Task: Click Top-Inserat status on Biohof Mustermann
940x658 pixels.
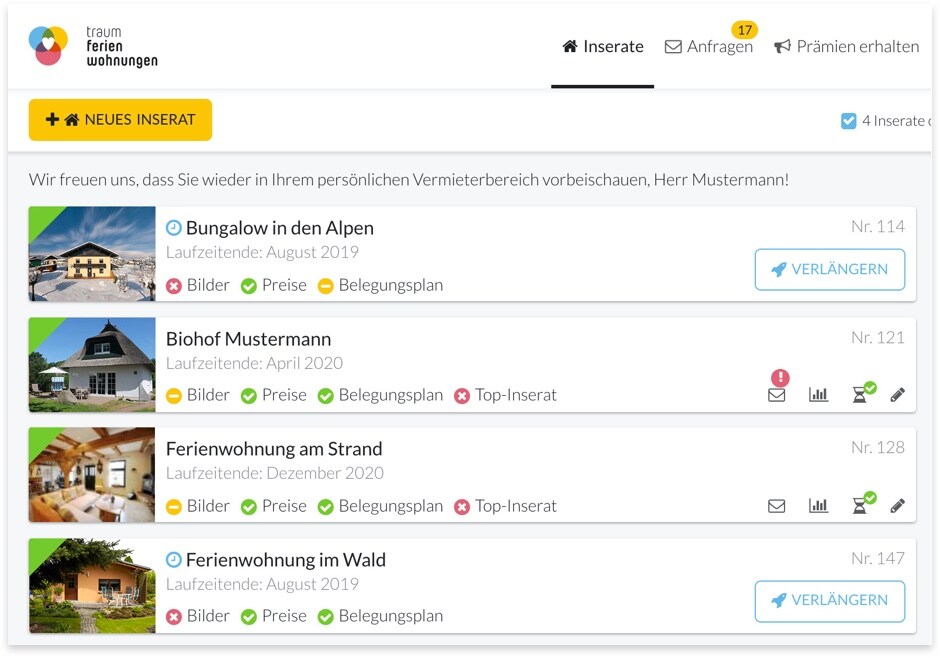Action: 505,395
